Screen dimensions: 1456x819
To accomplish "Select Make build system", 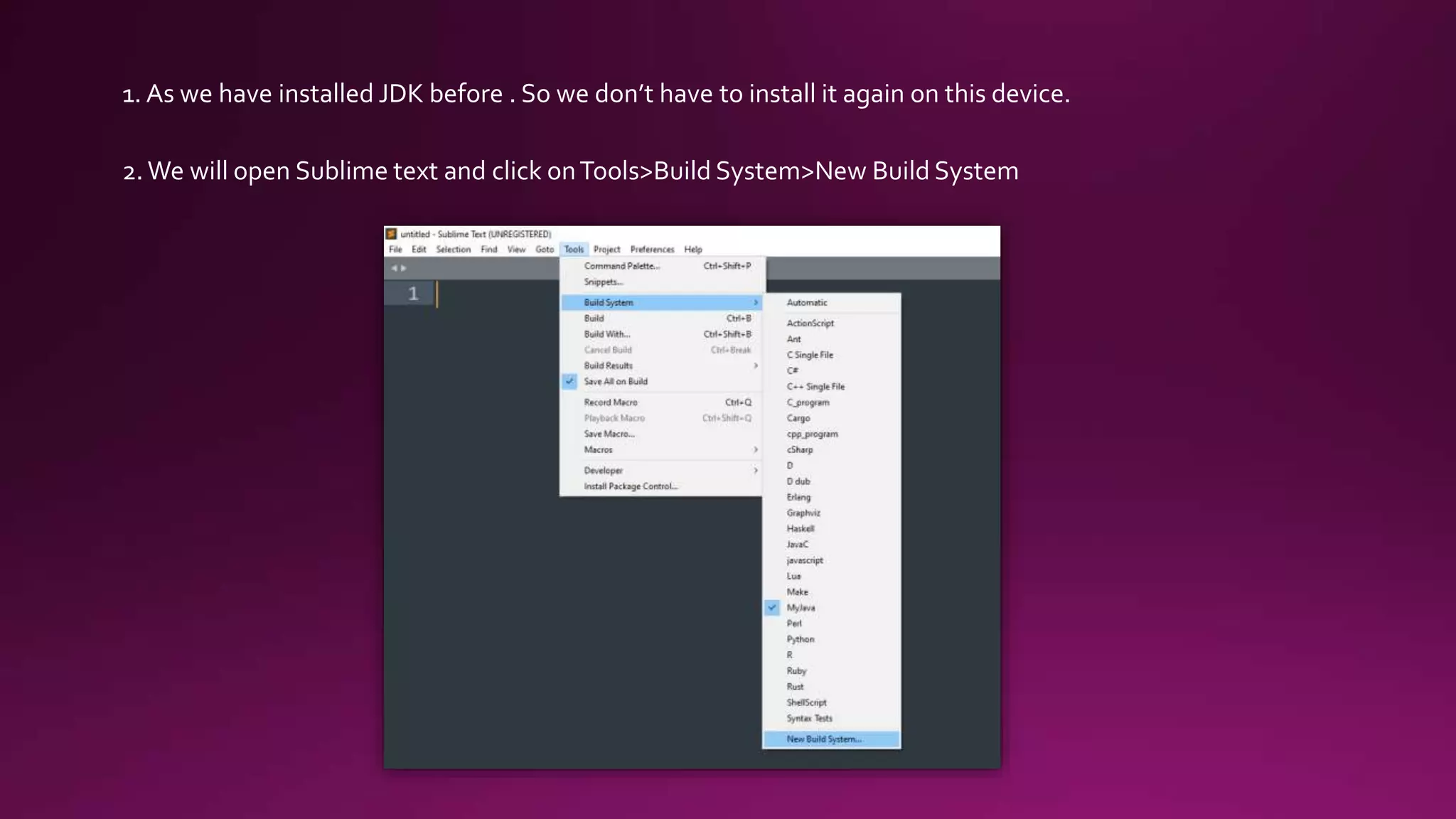I will point(832,591).
